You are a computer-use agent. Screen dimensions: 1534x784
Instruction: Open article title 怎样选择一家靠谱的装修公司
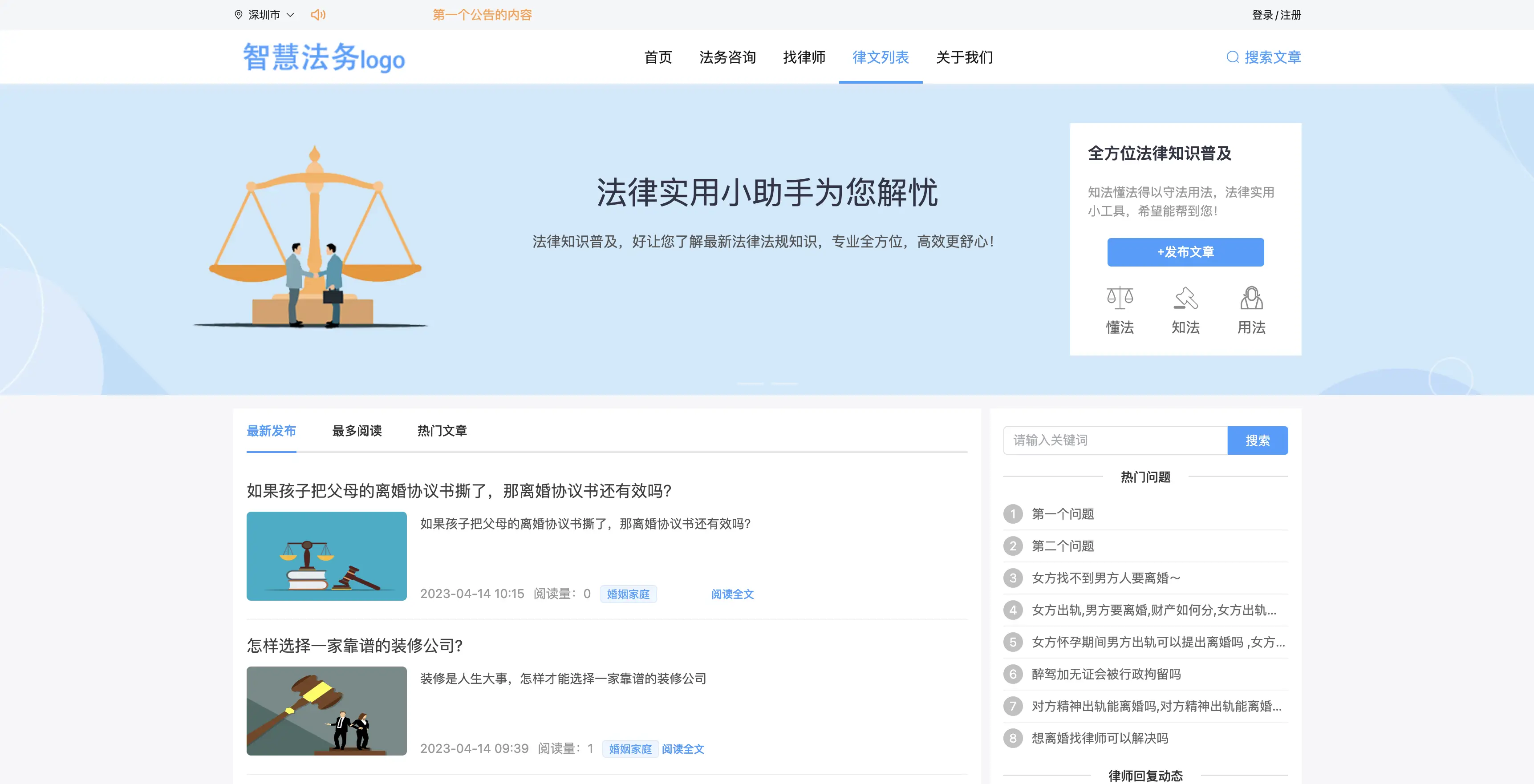click(355, 645)
